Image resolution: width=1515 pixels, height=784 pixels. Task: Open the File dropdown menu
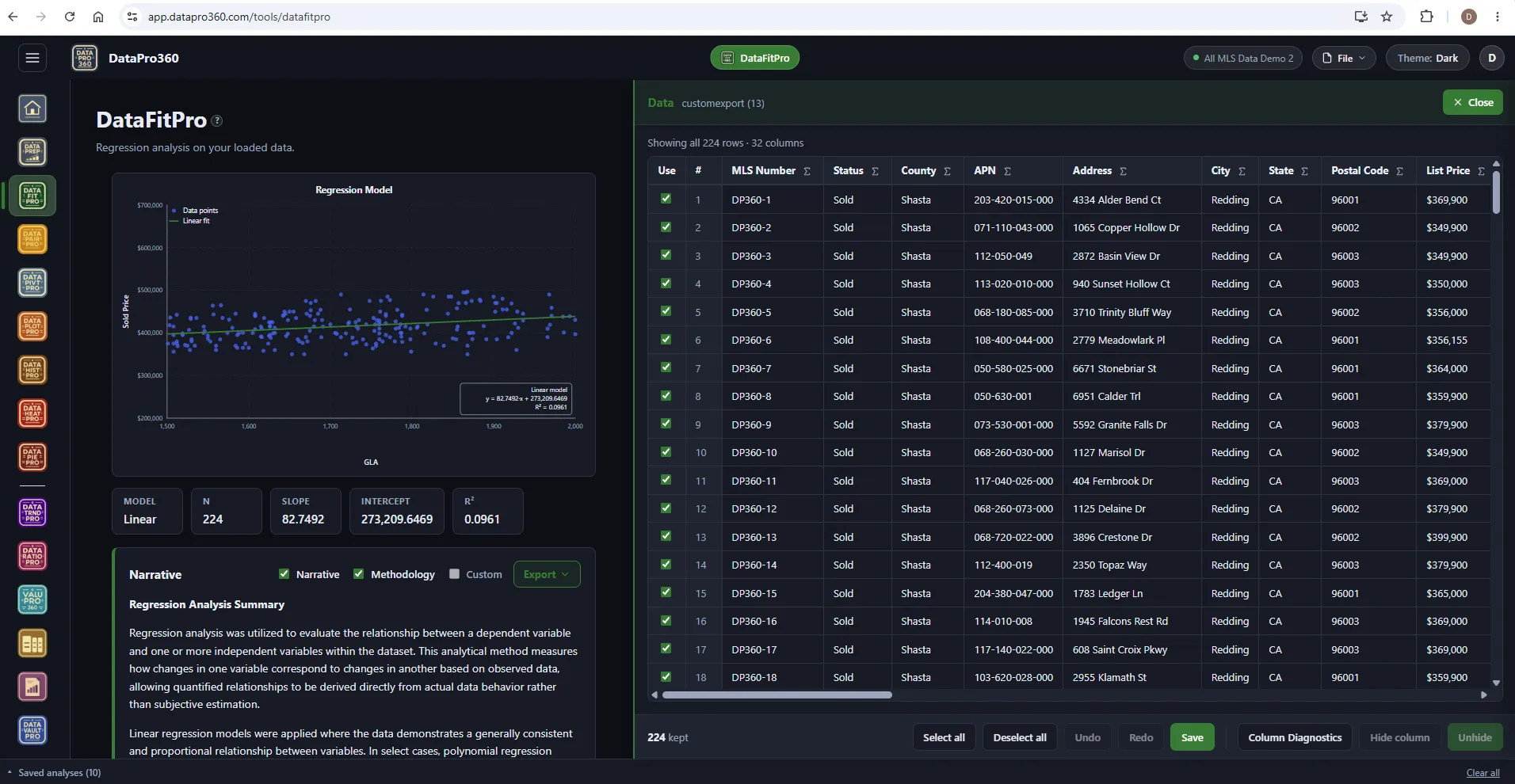click(x=1344, y=58)
